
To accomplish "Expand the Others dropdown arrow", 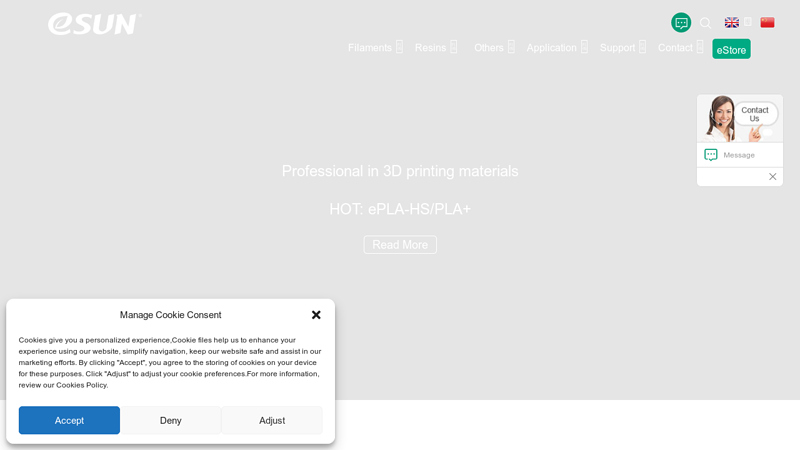I will [511, 47].
